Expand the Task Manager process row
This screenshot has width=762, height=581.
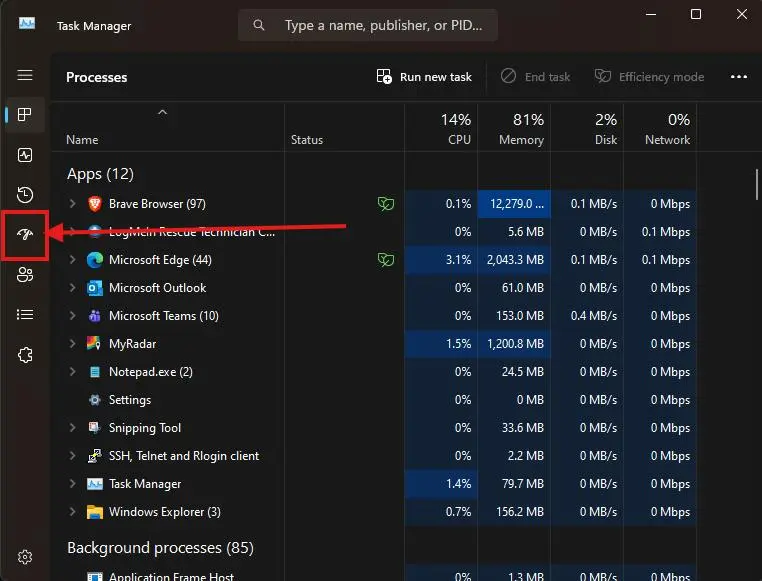click(x=72, y=484)
